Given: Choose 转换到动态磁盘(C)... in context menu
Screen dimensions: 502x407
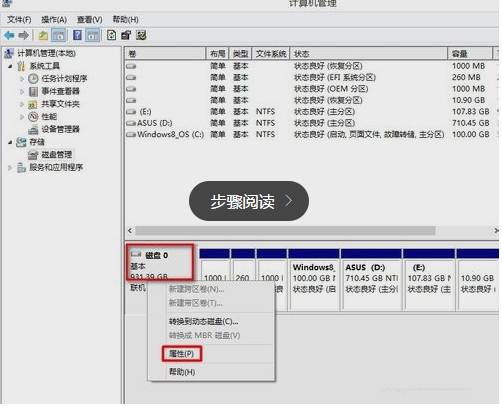Looking at the screenshot, I should pyautogui.click(x=203, y=322).
